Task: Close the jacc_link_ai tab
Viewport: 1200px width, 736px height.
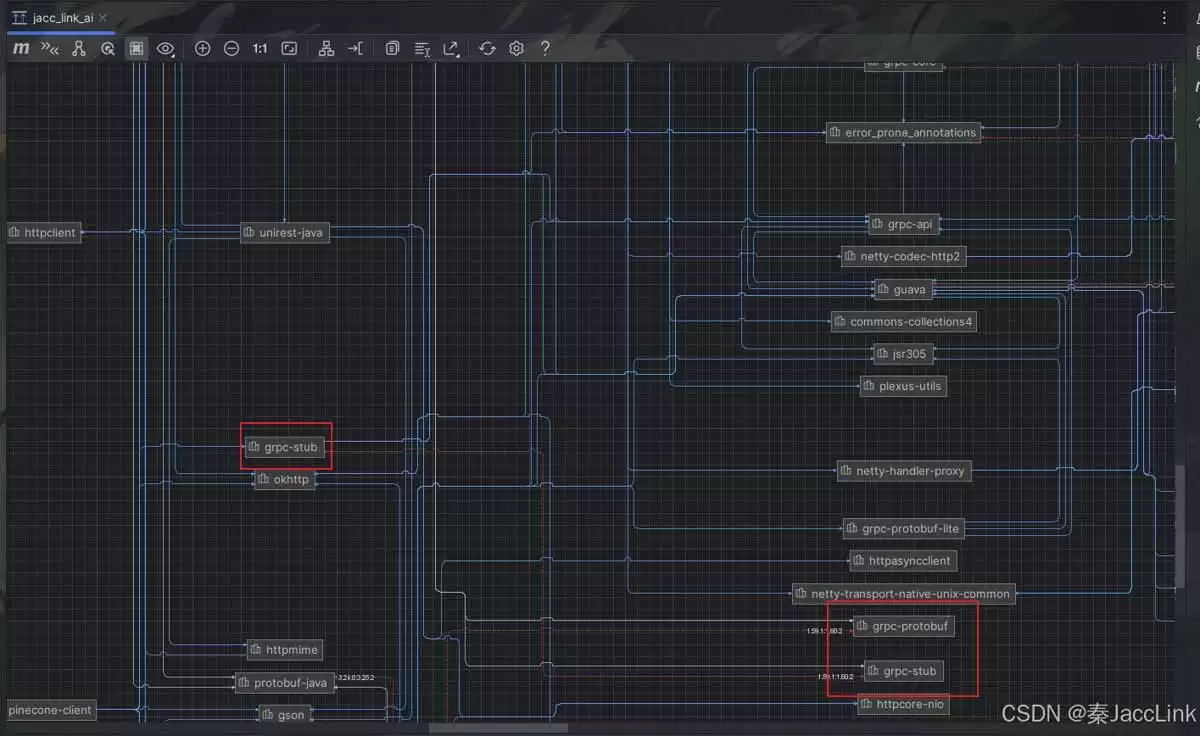Action: pos(103,18)
